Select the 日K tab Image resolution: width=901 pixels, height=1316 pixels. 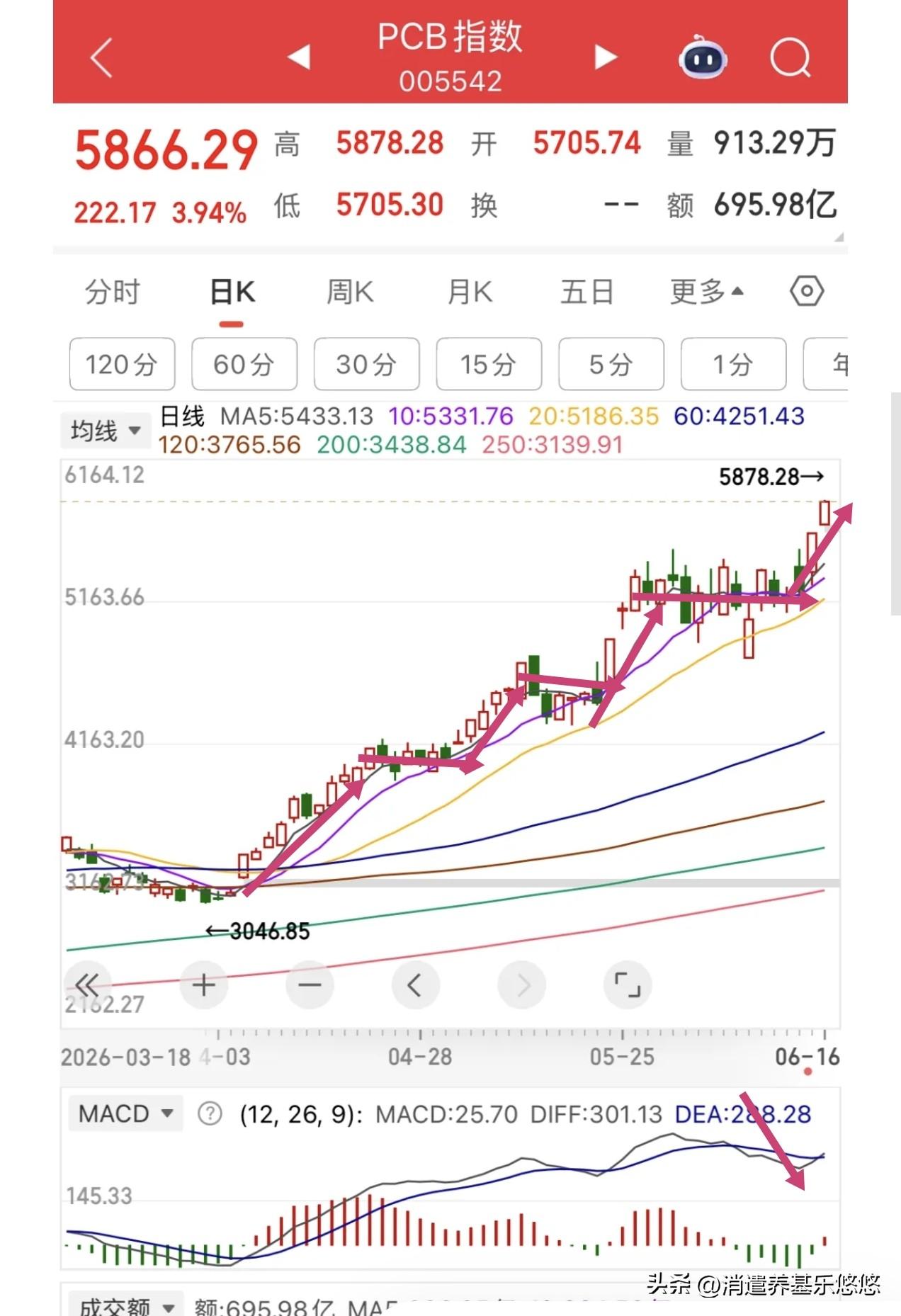click(x=232, y=292)
